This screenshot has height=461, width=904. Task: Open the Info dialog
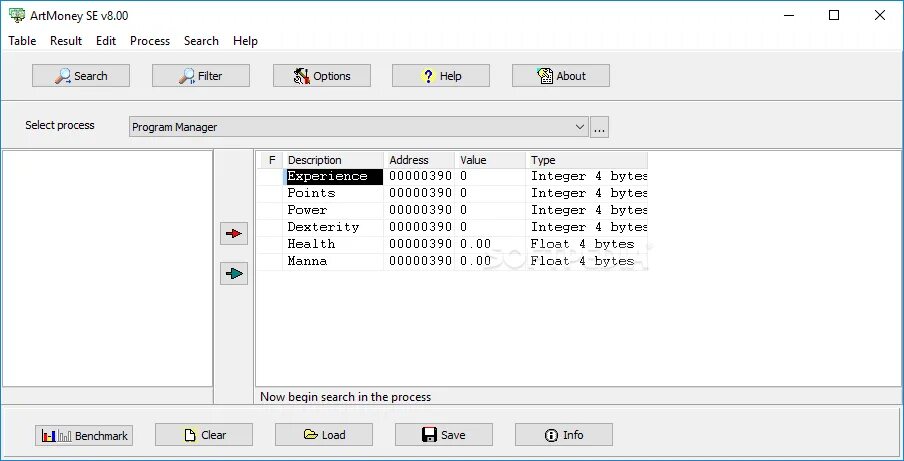pyautogui.click(x=564, y=435)
